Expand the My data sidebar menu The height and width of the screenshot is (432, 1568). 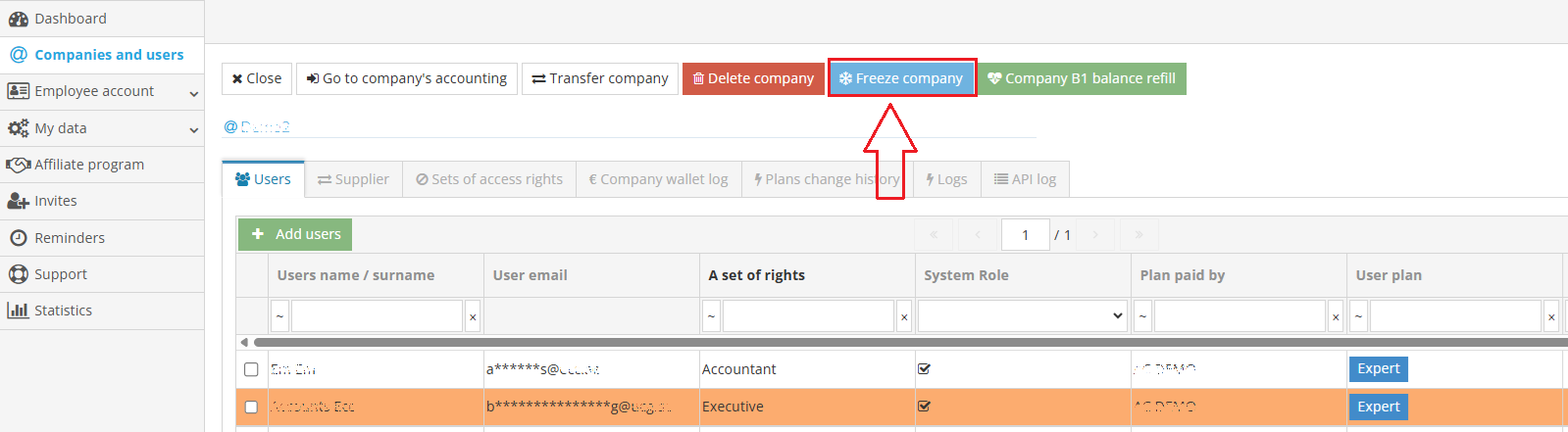[193, 129]
